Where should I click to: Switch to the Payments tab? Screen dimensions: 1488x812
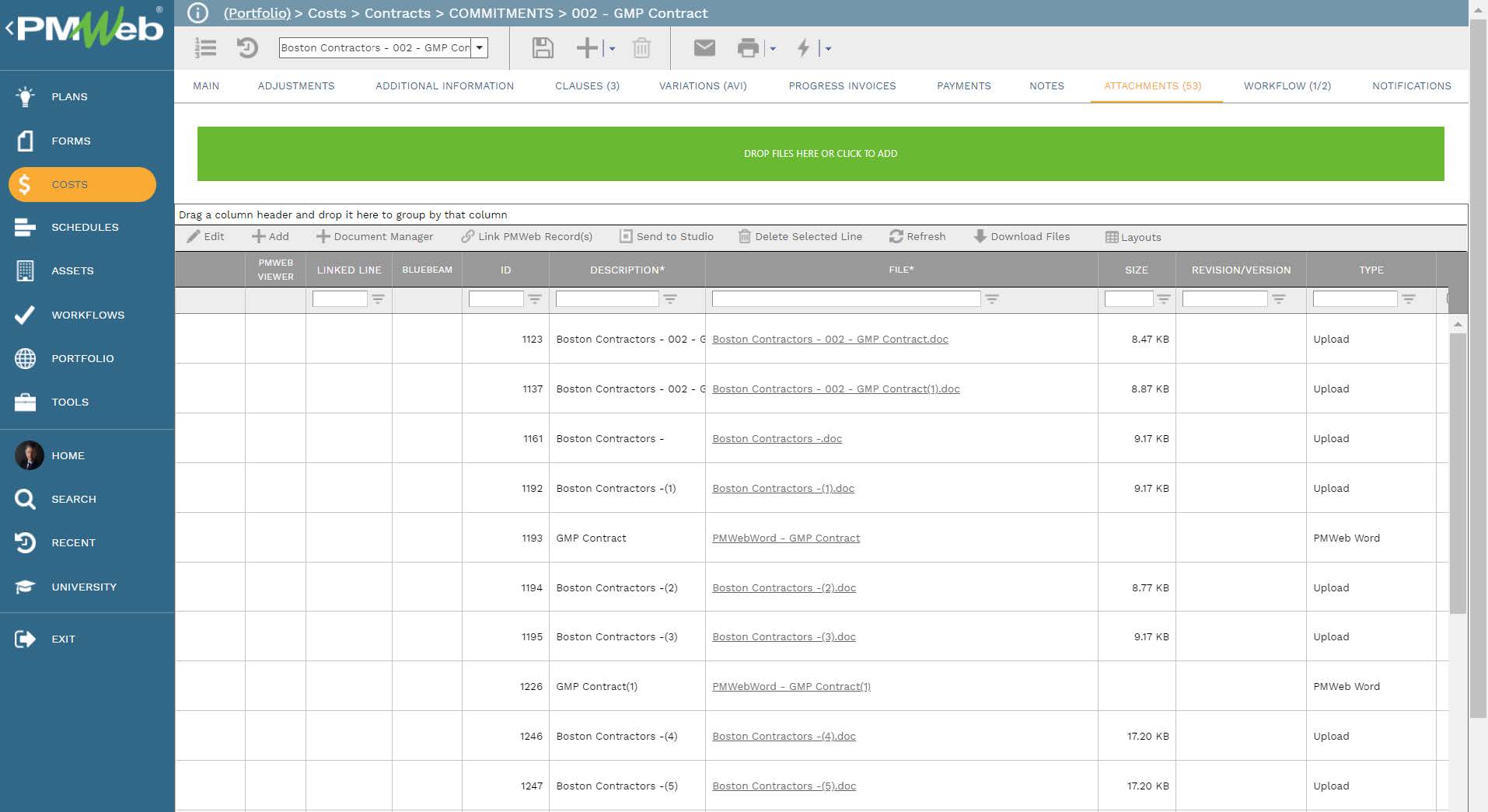(x=964, y=86)
